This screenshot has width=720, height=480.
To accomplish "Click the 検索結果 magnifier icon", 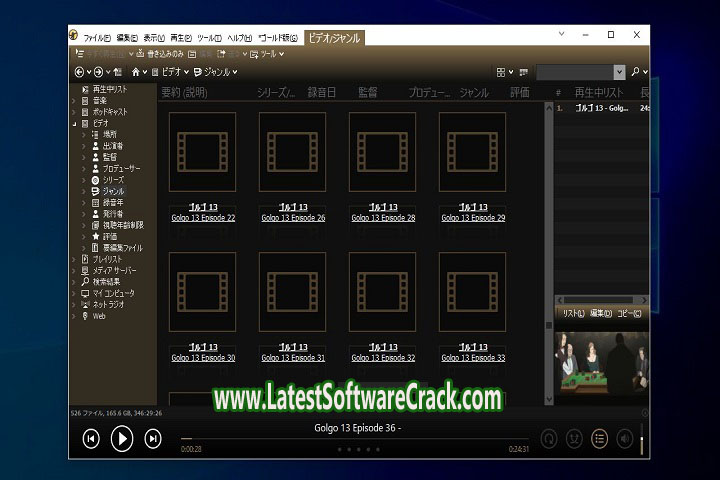I will (85, 282).
